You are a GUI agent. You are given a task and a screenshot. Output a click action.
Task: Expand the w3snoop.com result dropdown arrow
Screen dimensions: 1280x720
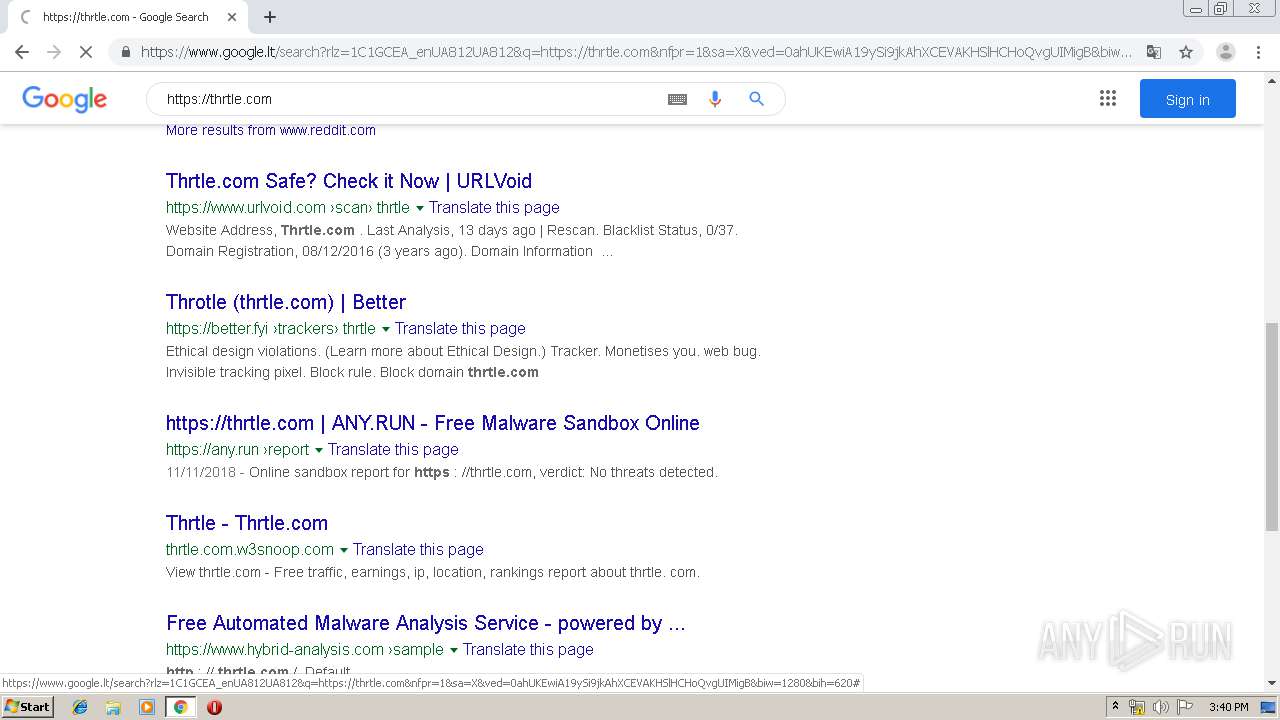coord(343,550)
